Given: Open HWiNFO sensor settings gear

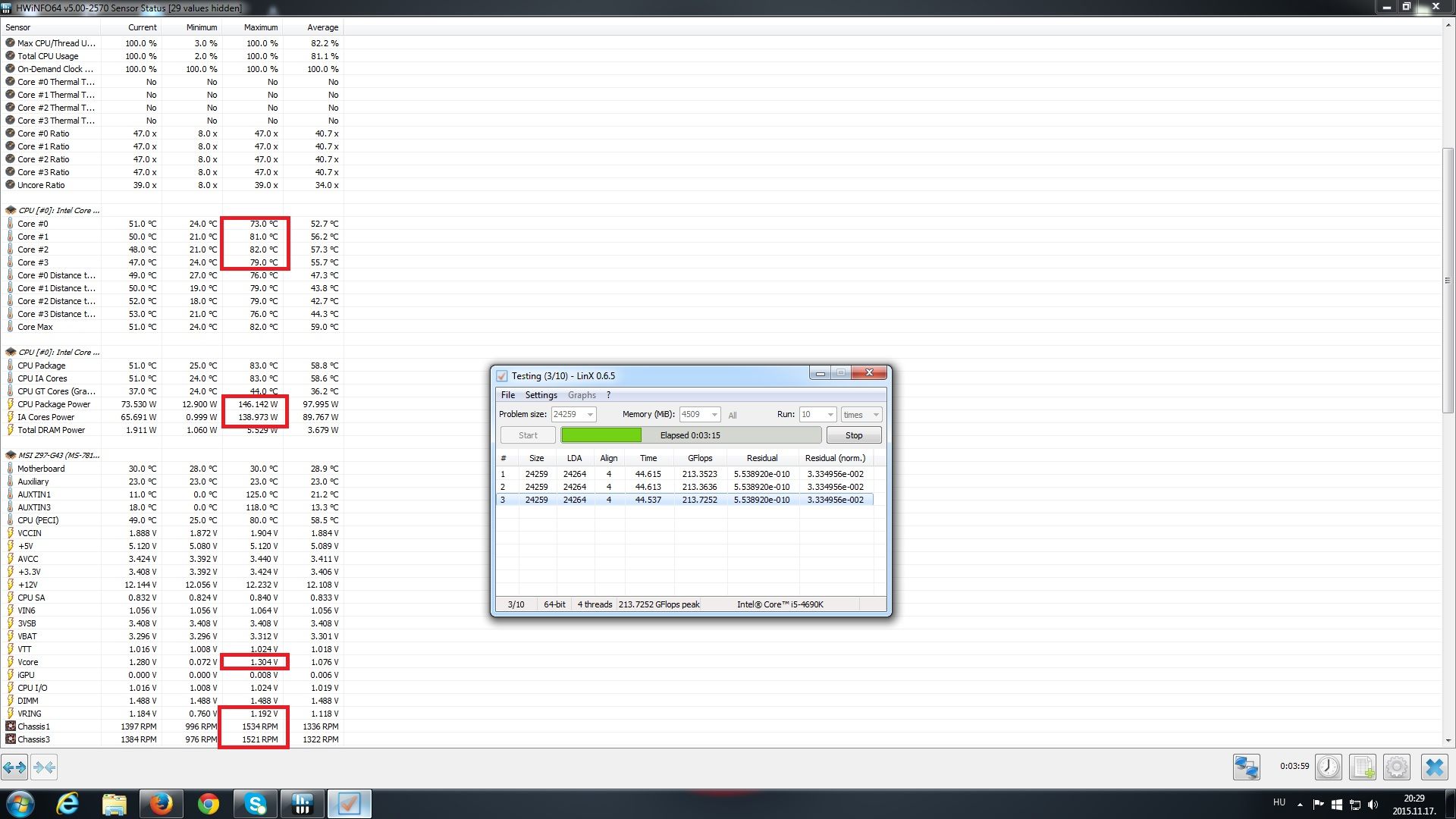Looking at the screenshot, I should 1396,767.
